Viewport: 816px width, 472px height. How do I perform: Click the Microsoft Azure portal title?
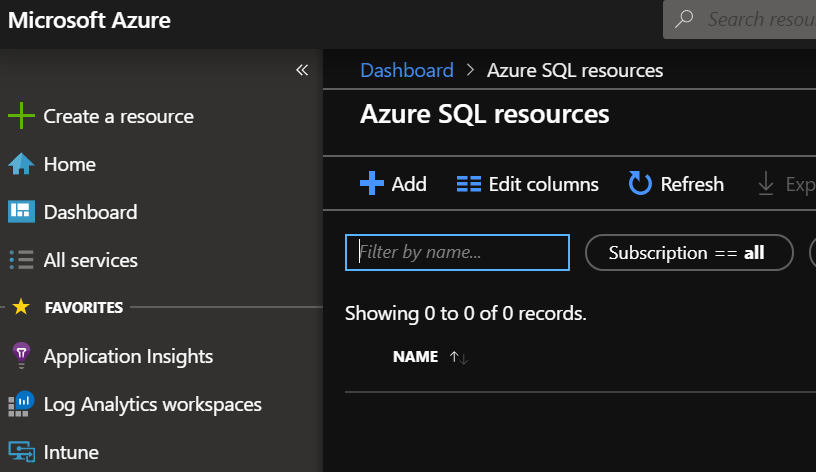(90, 20)
